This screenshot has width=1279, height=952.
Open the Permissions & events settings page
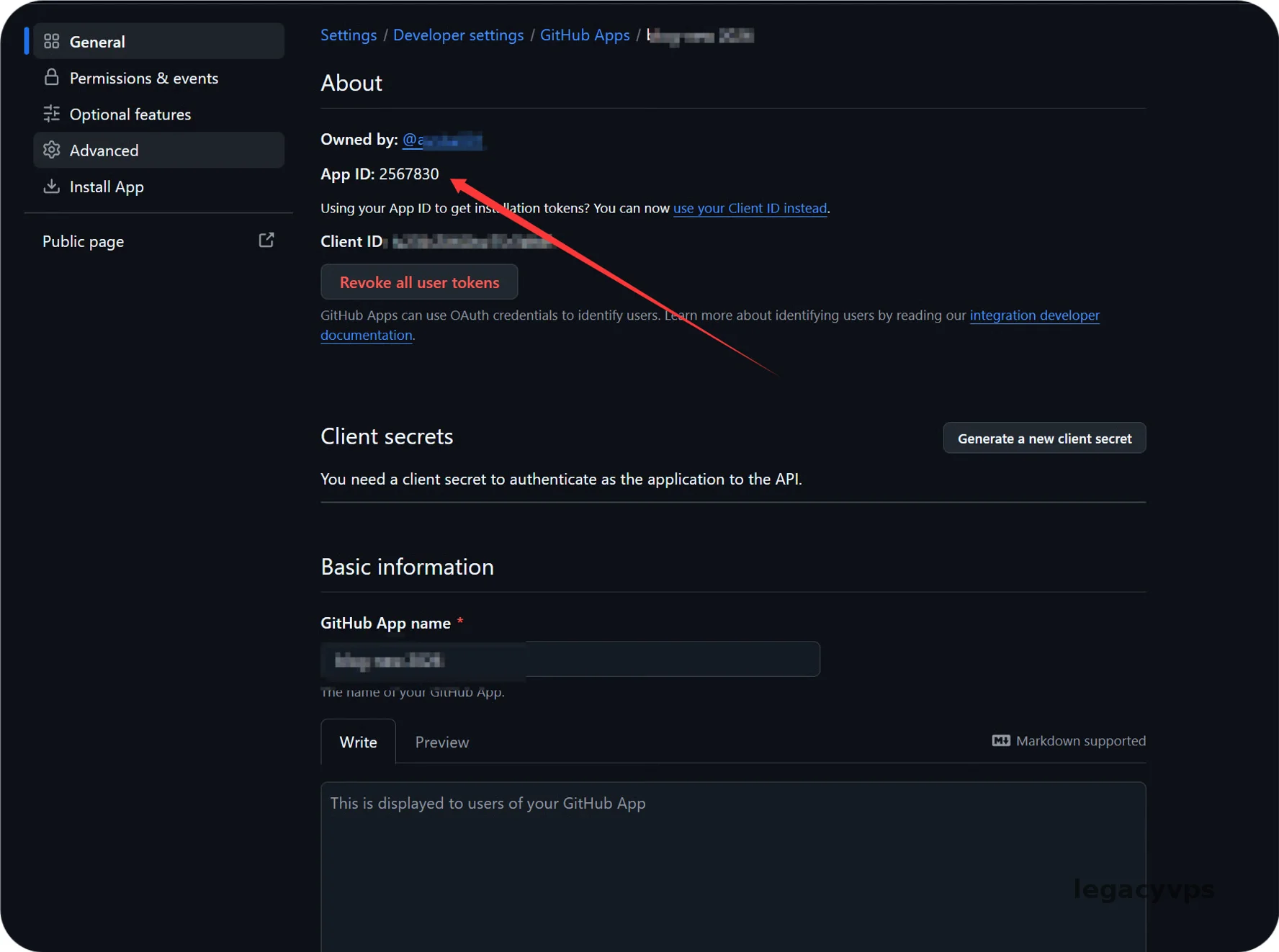coord(143,78)
